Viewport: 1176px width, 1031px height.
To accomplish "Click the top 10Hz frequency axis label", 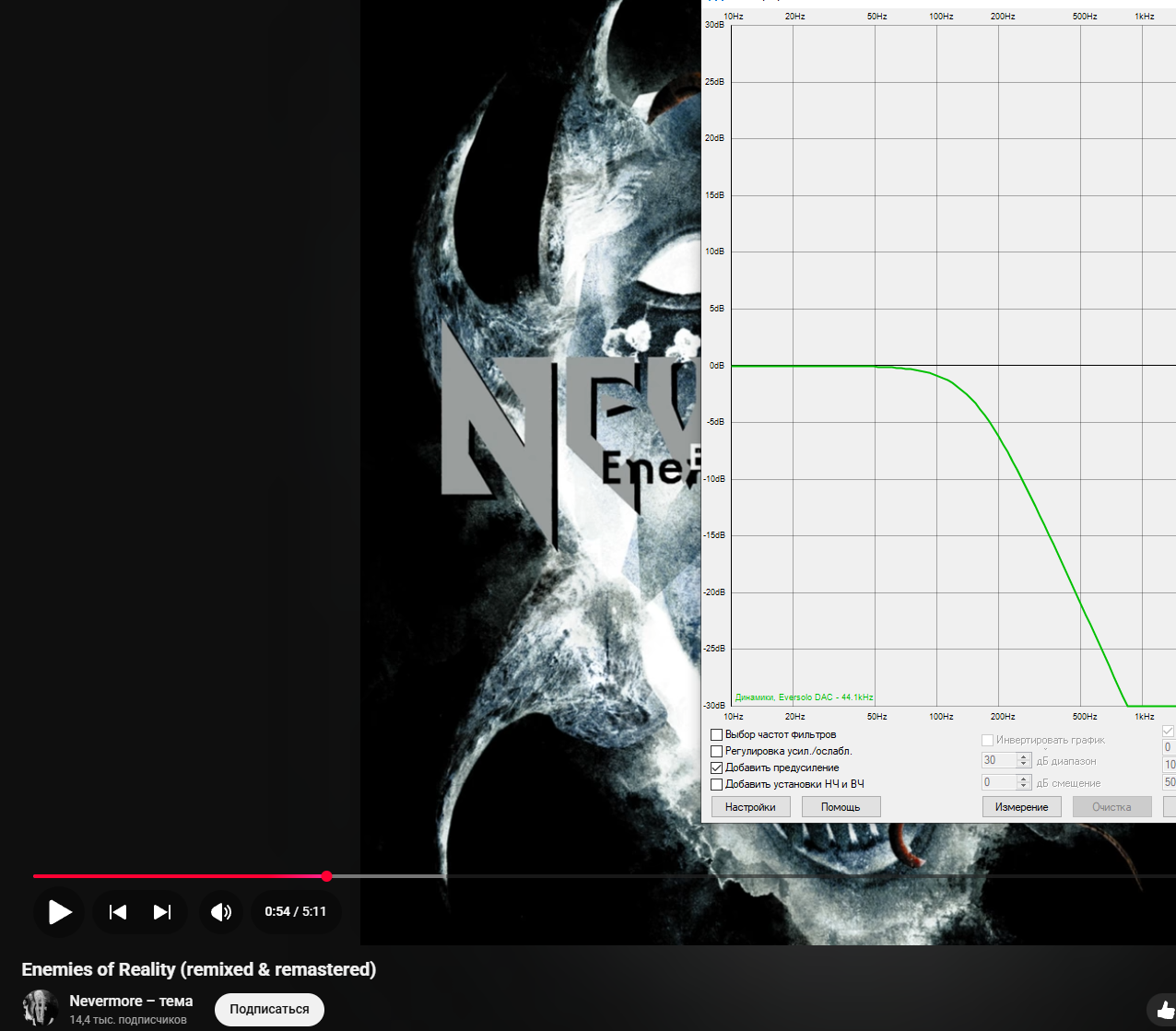I will [x=734, y=17].
